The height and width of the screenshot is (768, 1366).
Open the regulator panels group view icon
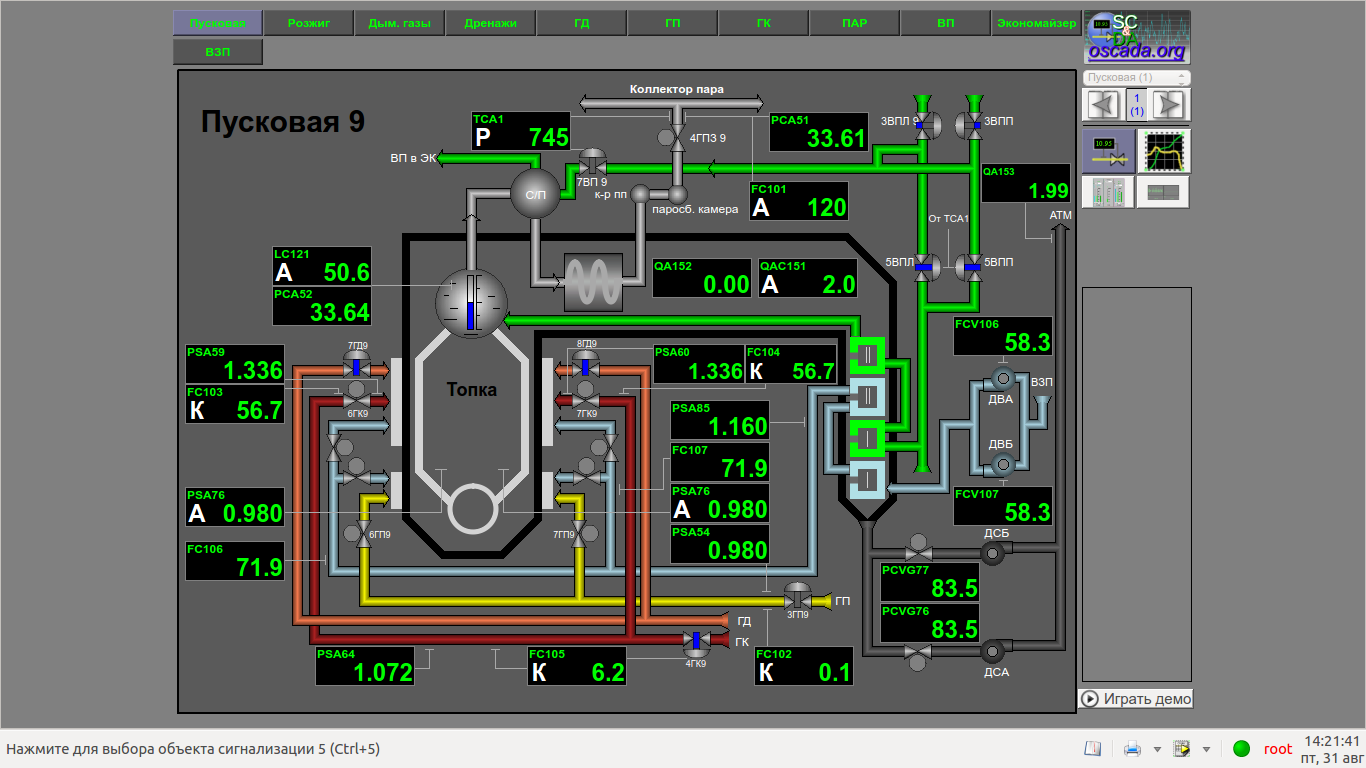tap(1108, 192)
